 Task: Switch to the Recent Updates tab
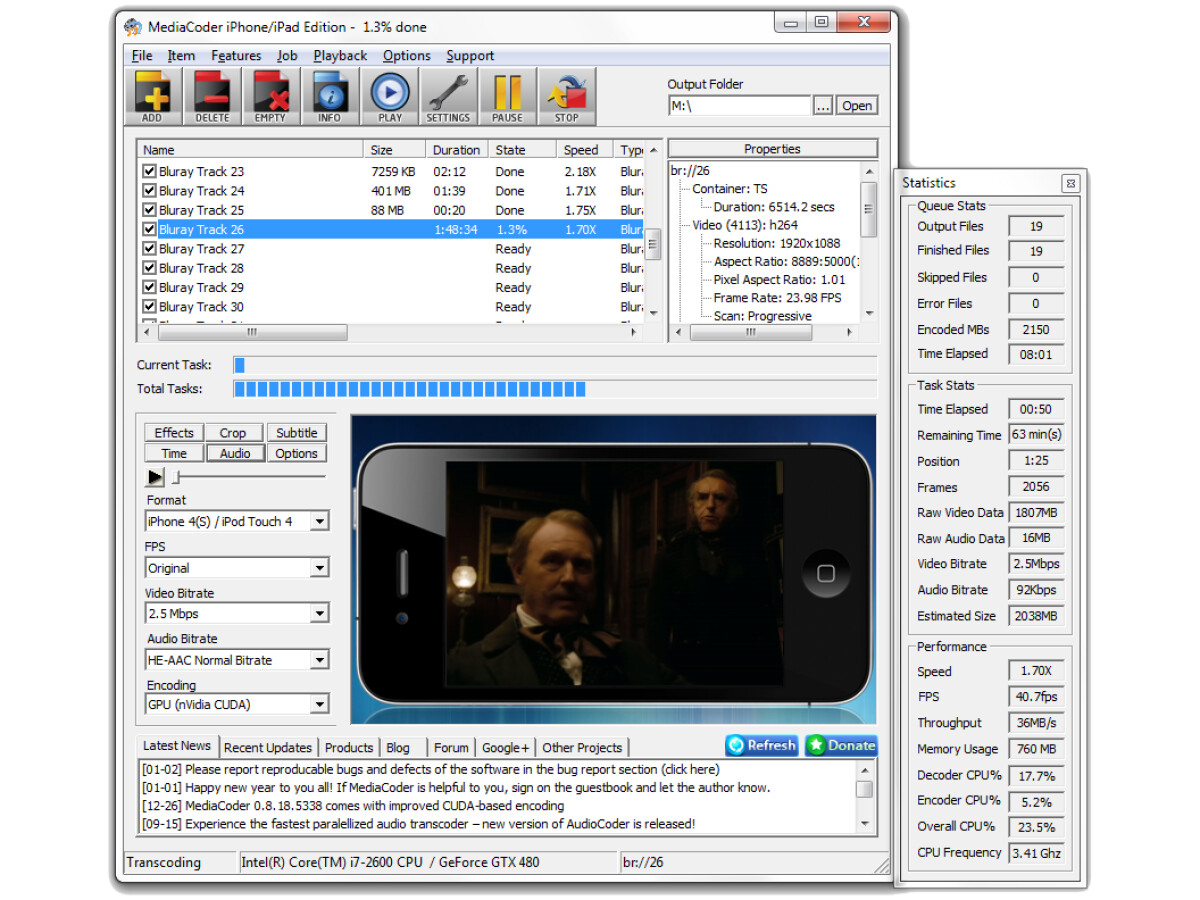268,748
